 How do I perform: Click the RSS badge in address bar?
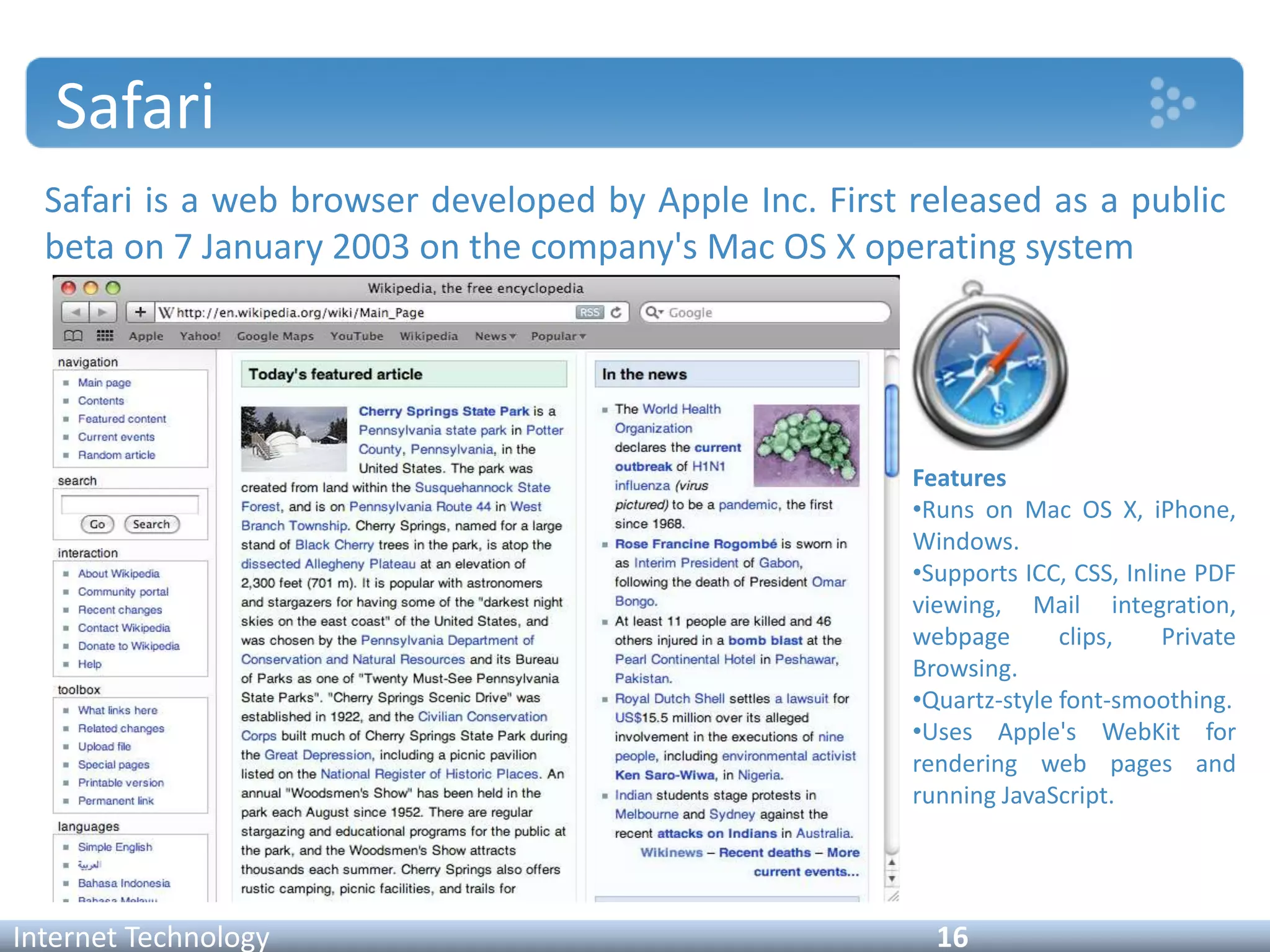pyautogui.click(x=589, y=312)
